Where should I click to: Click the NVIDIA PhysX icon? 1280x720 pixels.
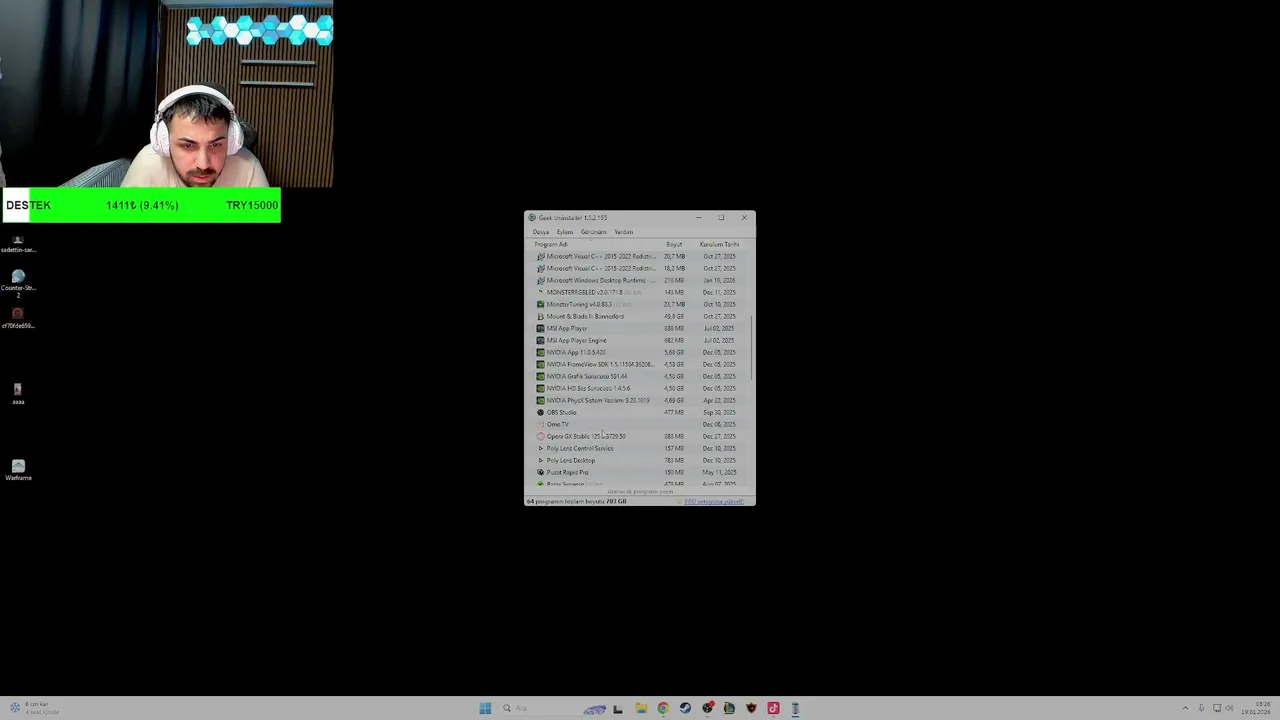(541, 400)
